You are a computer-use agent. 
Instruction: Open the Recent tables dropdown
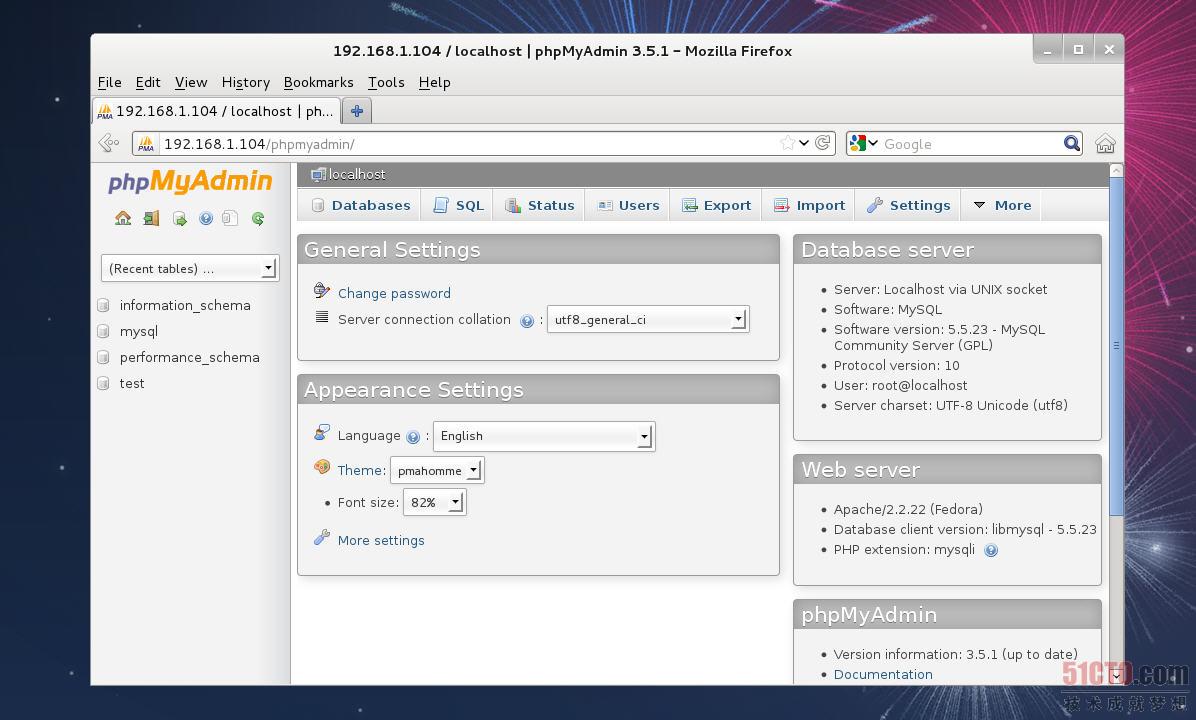190,268
